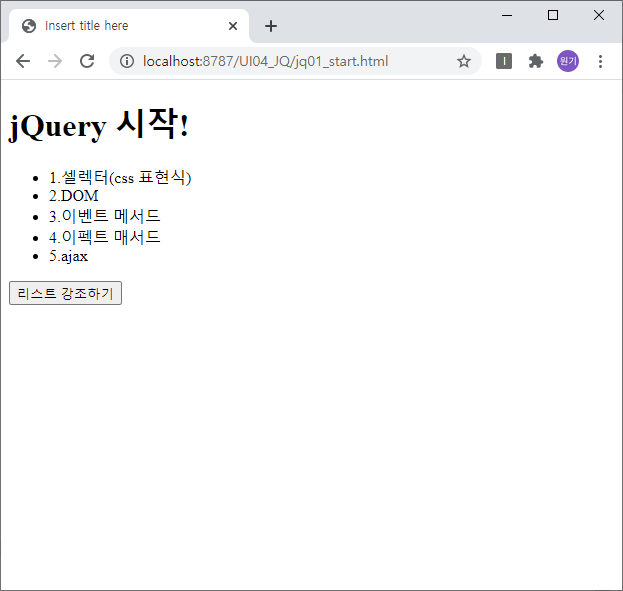The width and height of the screenshot is (623, 591).
Task: Close the 'Insert title here' tab
Action: pos(233,26)
